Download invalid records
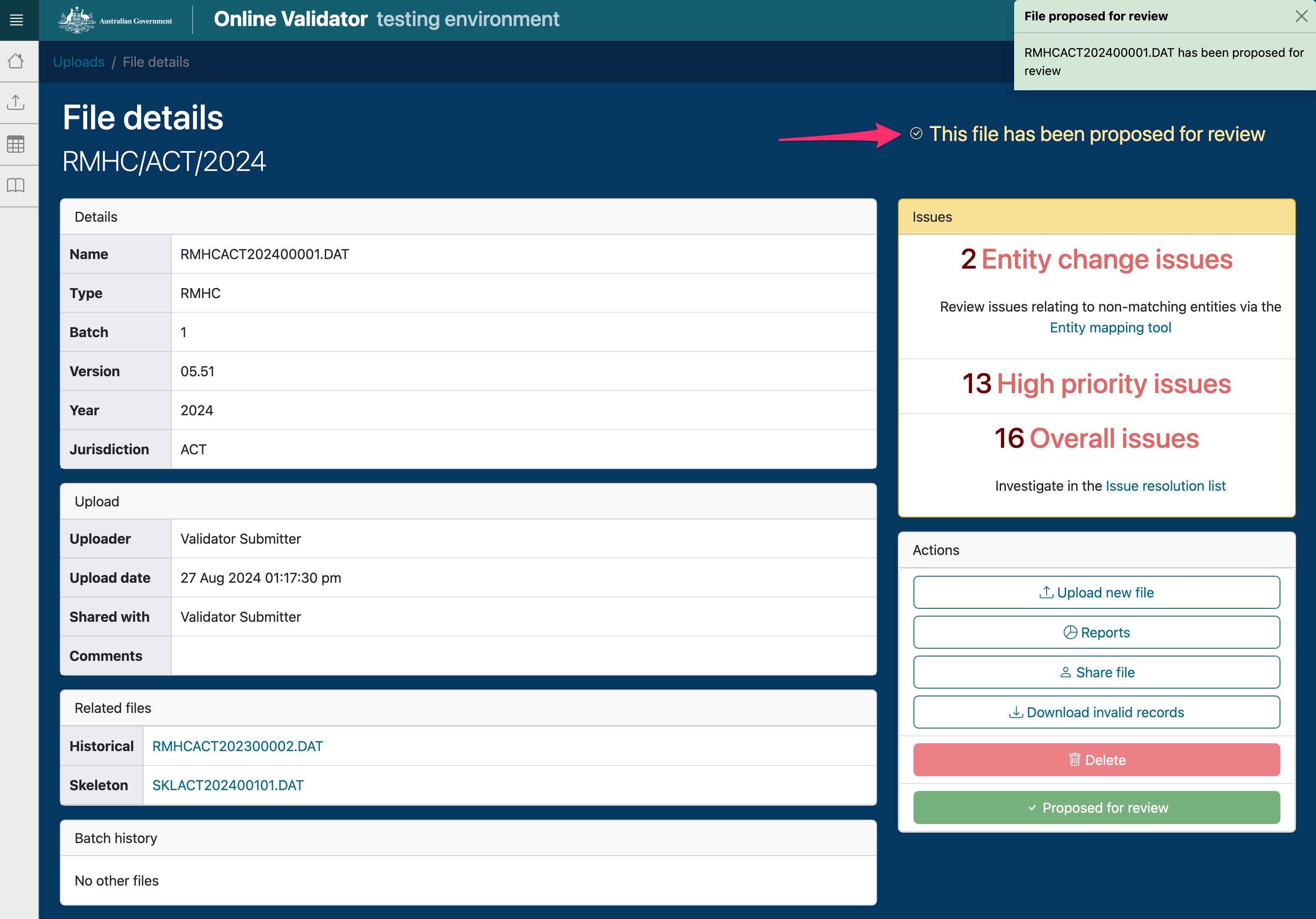 point(1096,712)
